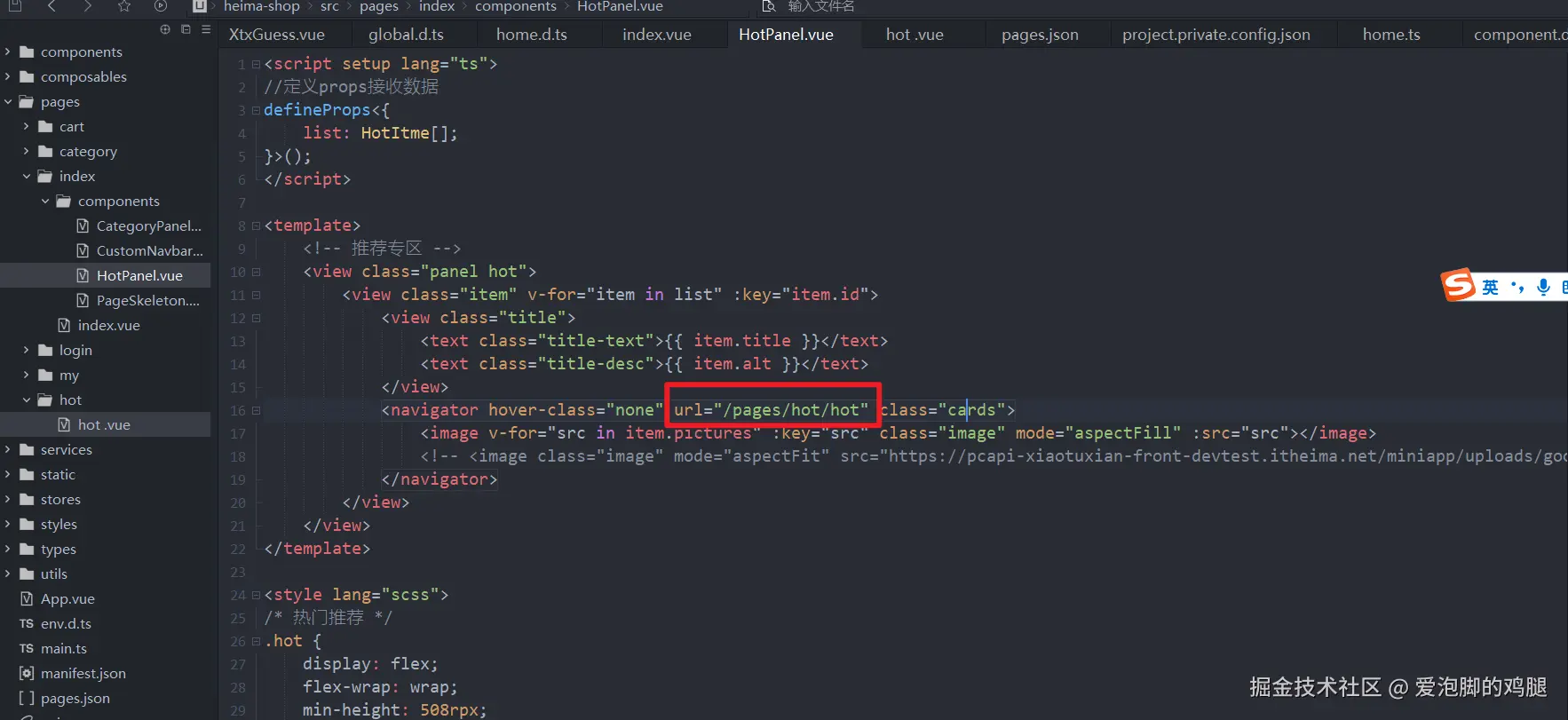Expand the login folder arrow
This screenshot has height=720, width=1568.
tap(27, 350)
